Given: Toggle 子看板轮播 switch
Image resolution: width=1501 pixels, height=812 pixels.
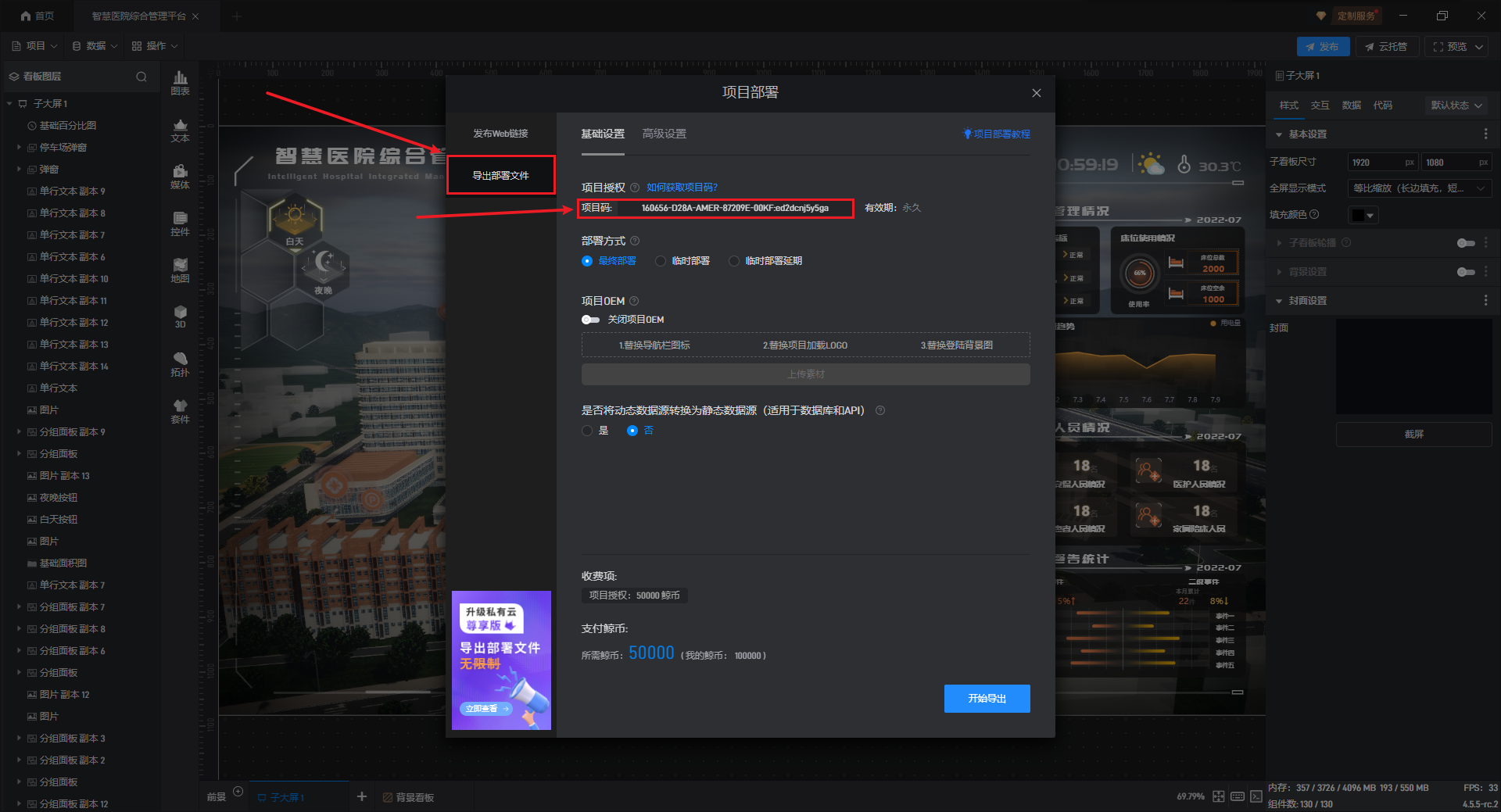Looking at the screenshot, I should 1466,243.
